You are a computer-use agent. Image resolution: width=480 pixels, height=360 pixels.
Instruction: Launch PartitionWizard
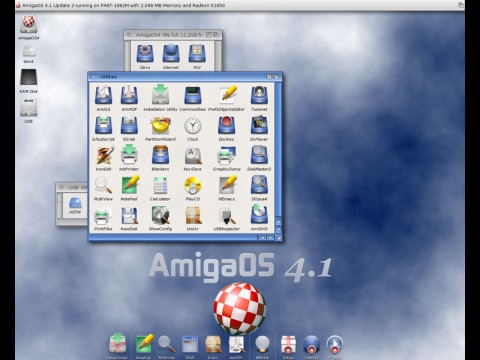coord(160,125)
